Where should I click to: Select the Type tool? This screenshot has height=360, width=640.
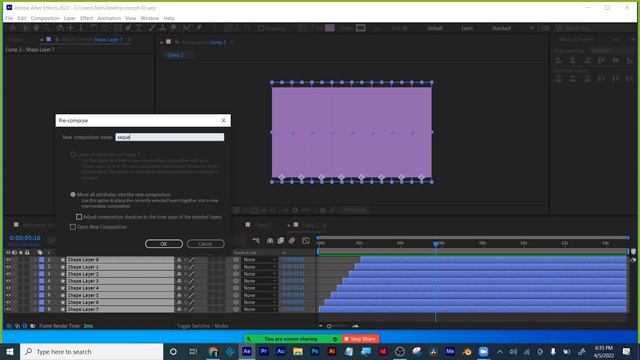click(x=139, y=28)
